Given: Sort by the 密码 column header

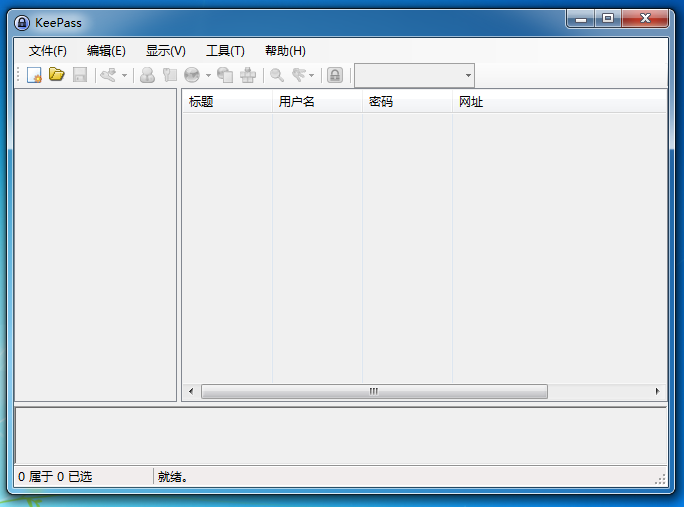Looking at the screenshot, I should 407,102.
